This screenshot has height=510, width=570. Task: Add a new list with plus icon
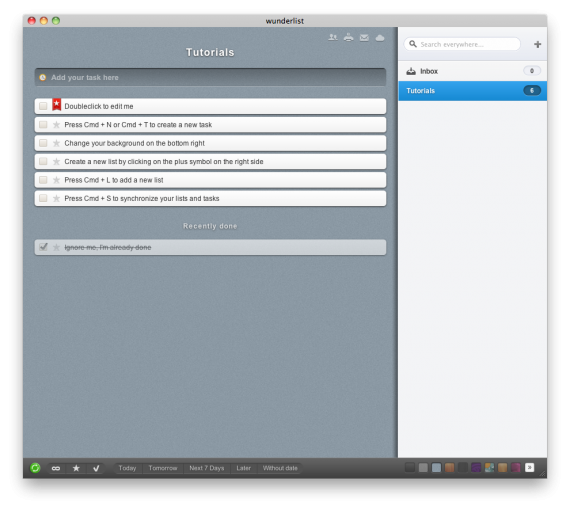click(537, 44)
